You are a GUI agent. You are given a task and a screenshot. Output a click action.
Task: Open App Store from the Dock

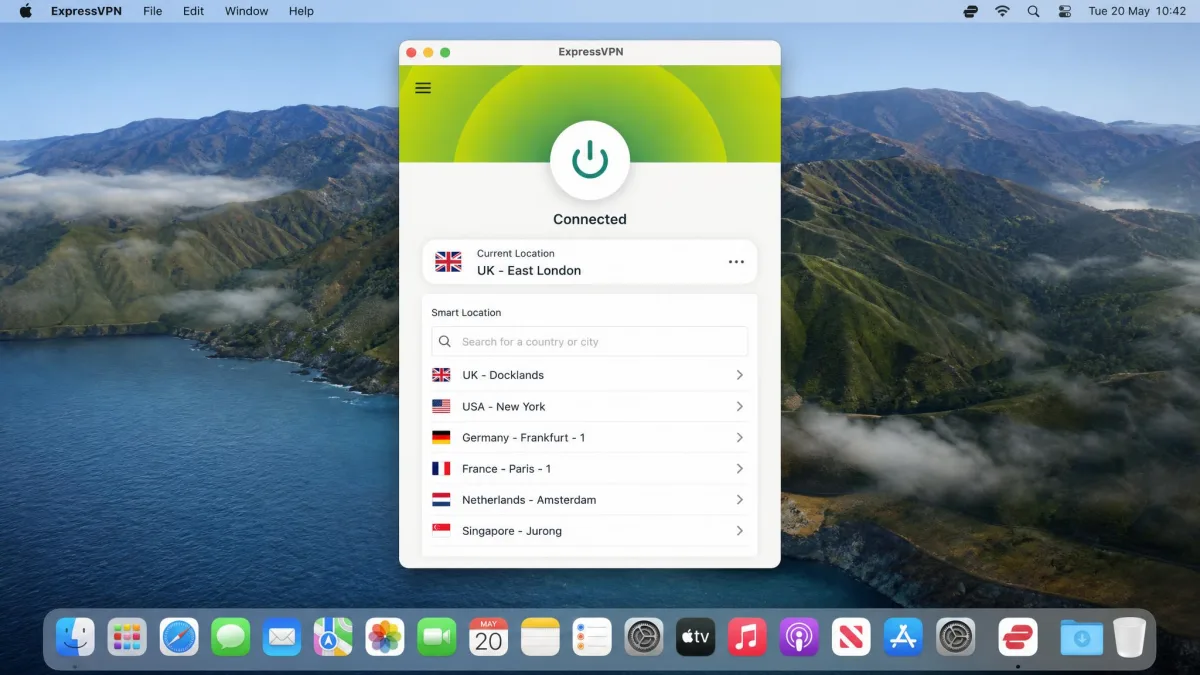(903, 637)
